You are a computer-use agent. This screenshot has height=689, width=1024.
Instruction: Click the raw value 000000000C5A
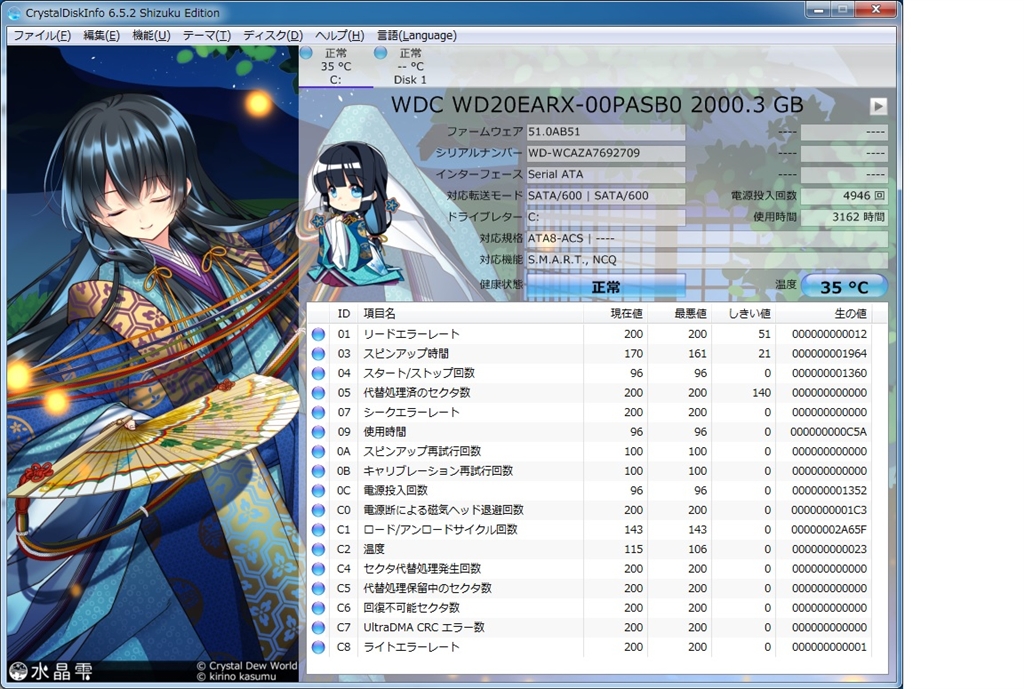pyautogui.click(x=829, y=432)
